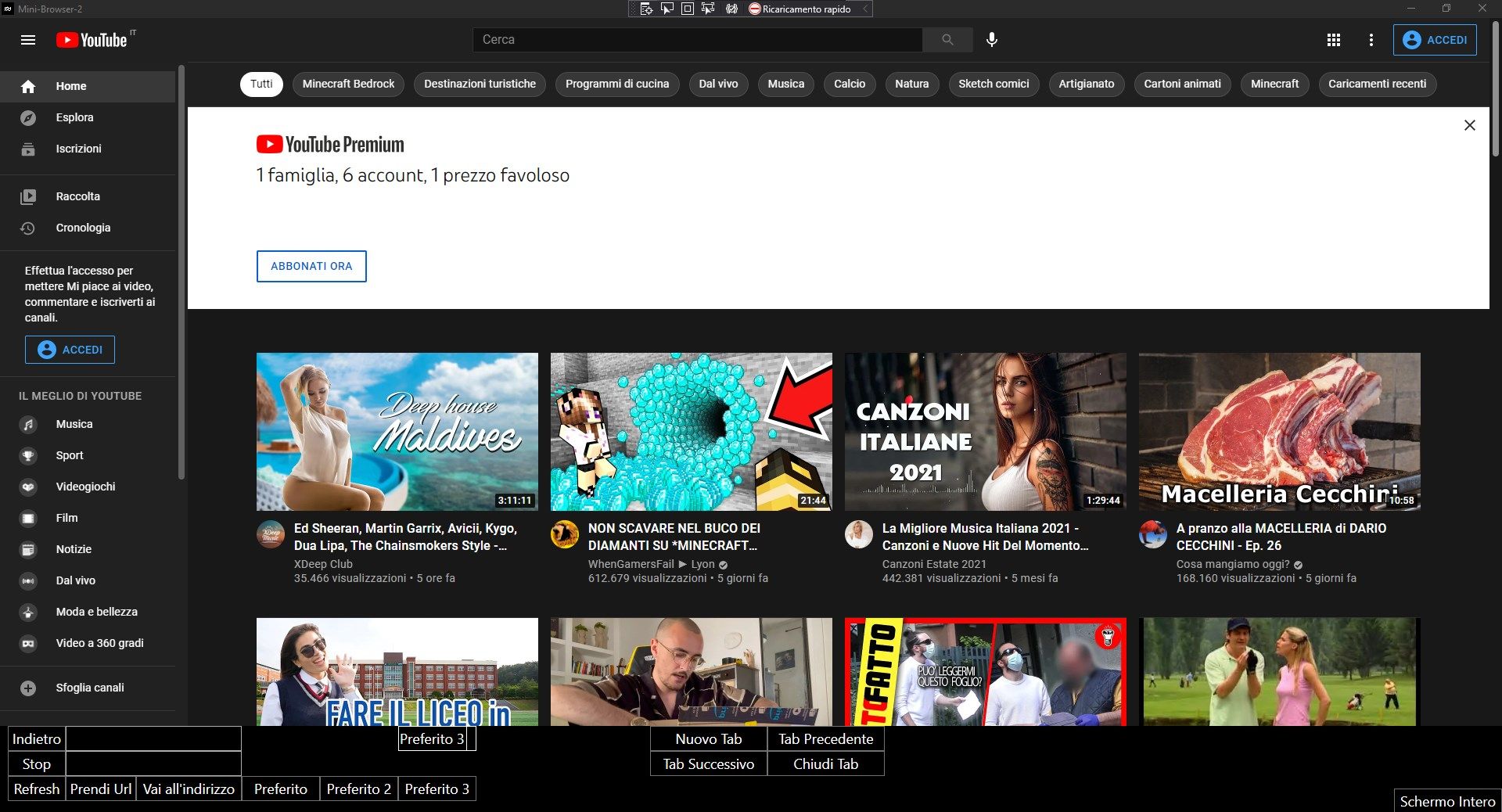Open the Deep house Maldives video thumbnail
This screenshot has height=812, width=1502.
pyautogui.click(x=397, y=432)
